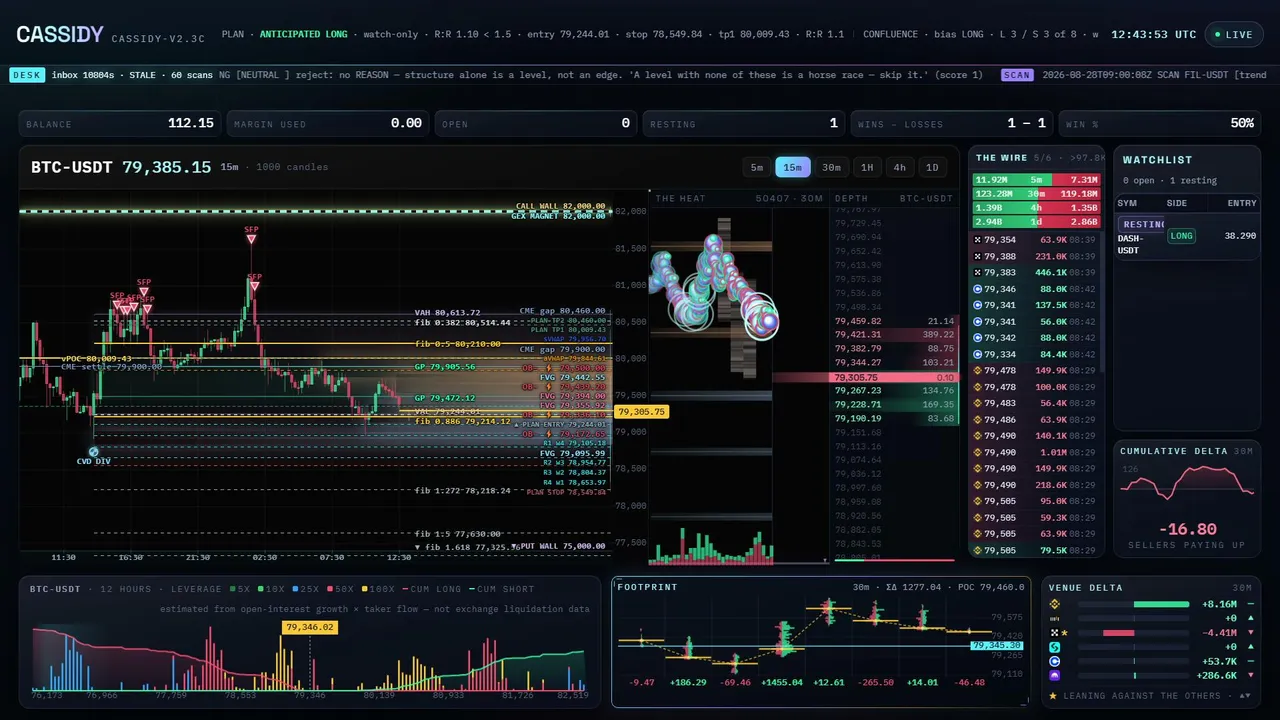Select the 15m timeframe tab
The image size is (1280, 720).
[x=793, y=167]
